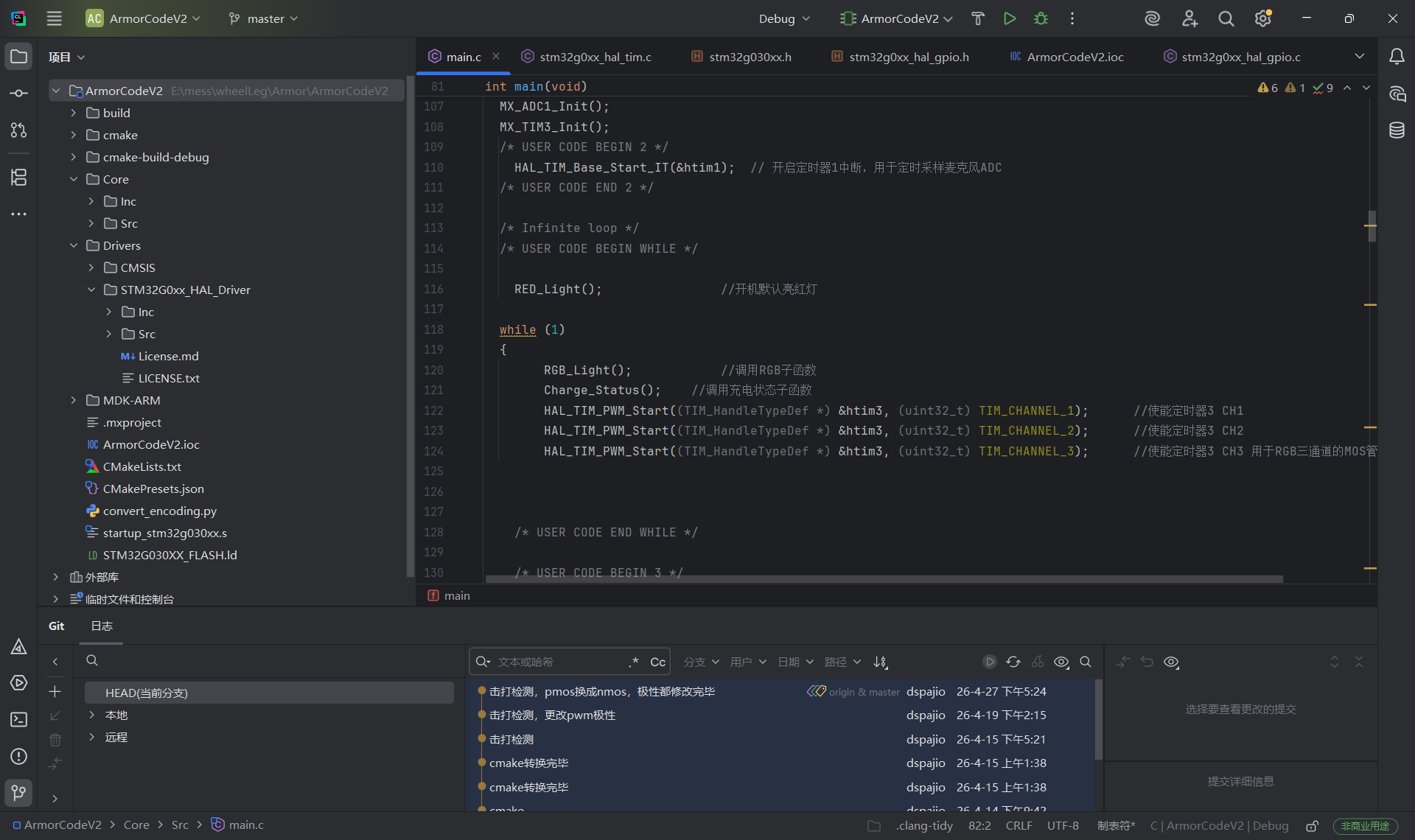Toggle Git log view options eye
Image resolution: width=1415 pixels, height=840 pixels.
(x=1061, y=662)
